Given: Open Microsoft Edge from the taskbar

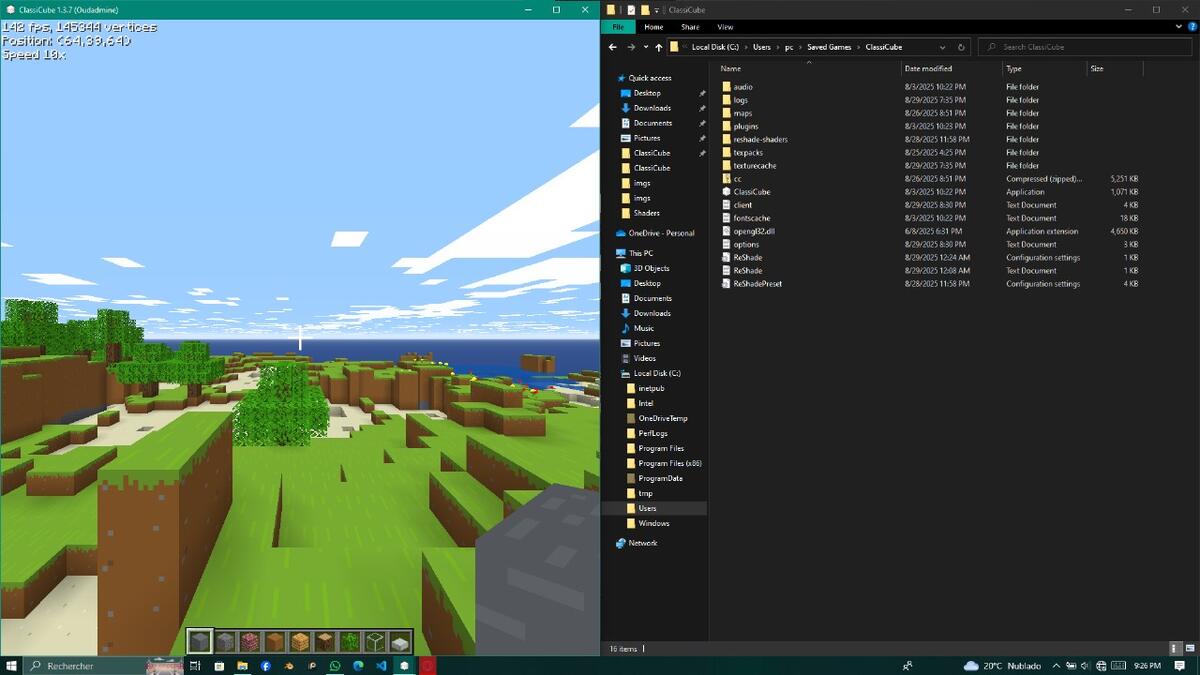Looking at the screenshot, I should click(358, 665).
